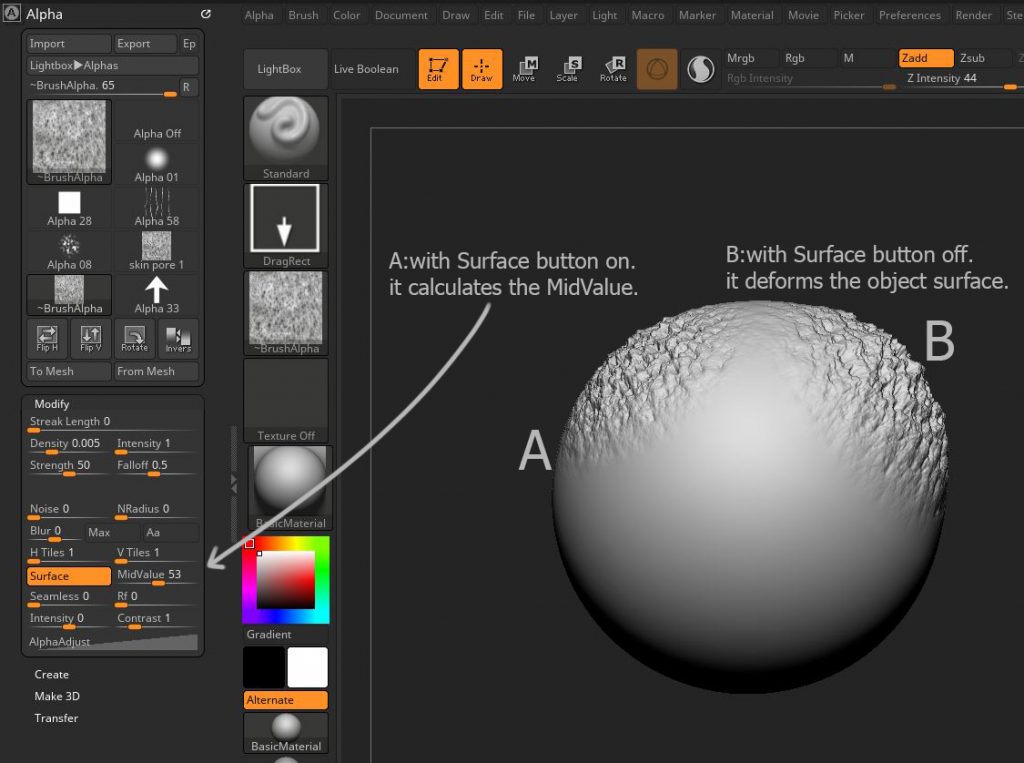Enable the Rgb mode
The height and width of the screenshot is (763, 1024).
[x=808, y=58]
